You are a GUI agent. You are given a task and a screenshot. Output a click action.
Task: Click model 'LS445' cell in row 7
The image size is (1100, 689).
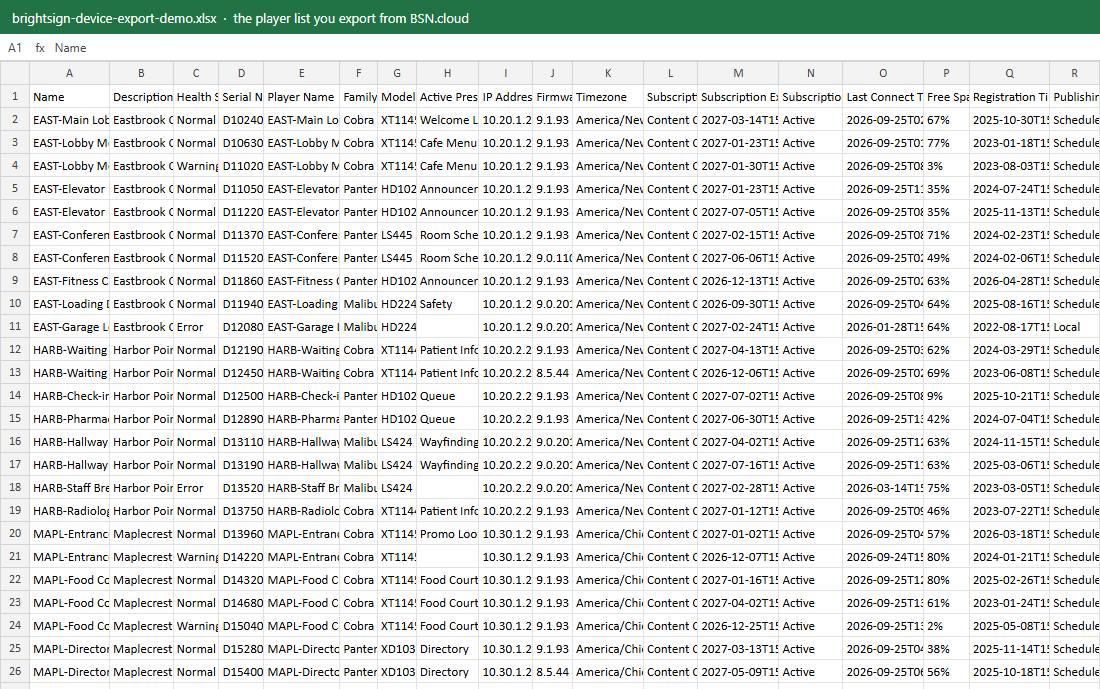tap(397, 234)
